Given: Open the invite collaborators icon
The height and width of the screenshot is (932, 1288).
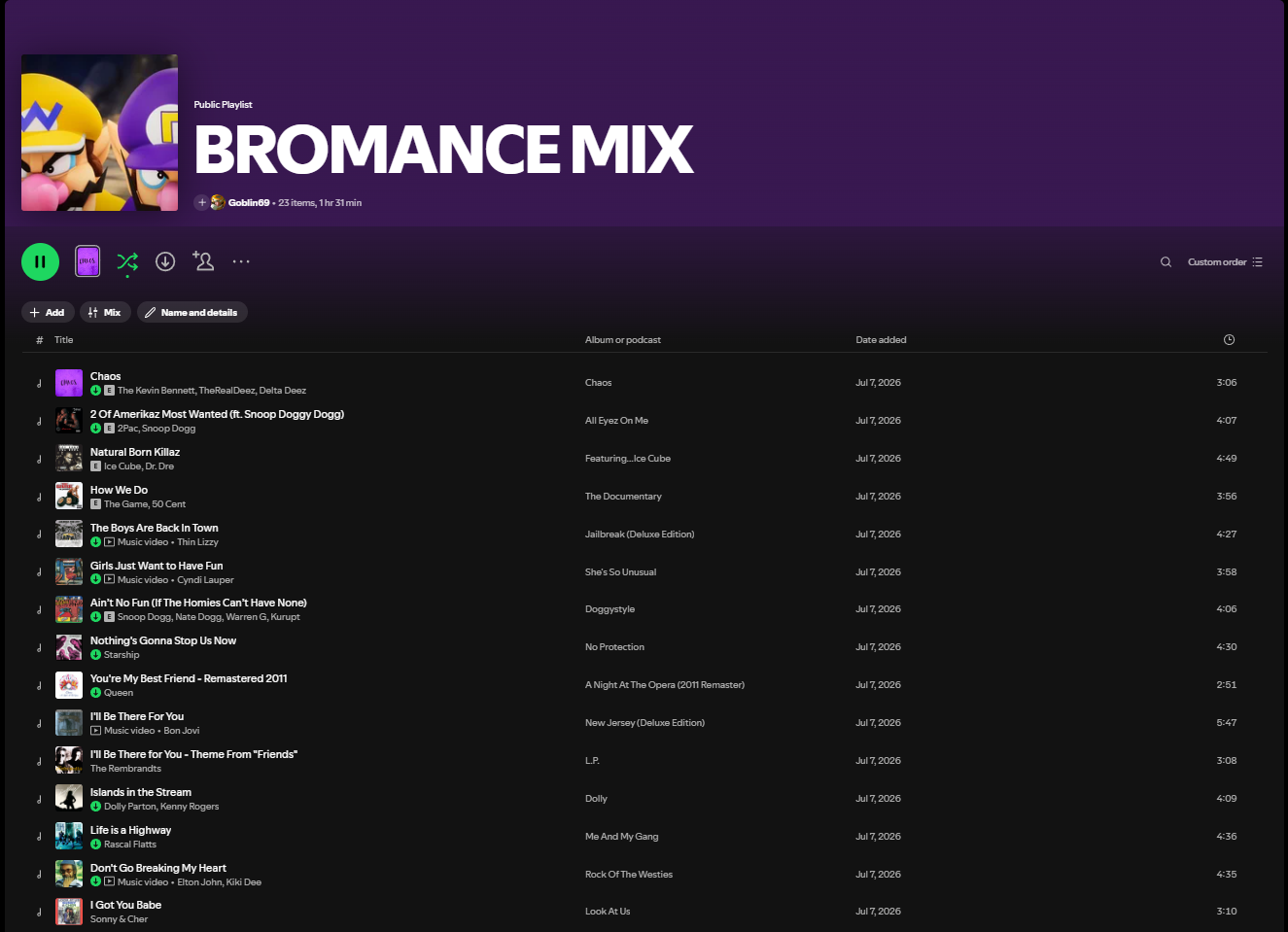Looking at the screenshot, I should coord(203,260).
